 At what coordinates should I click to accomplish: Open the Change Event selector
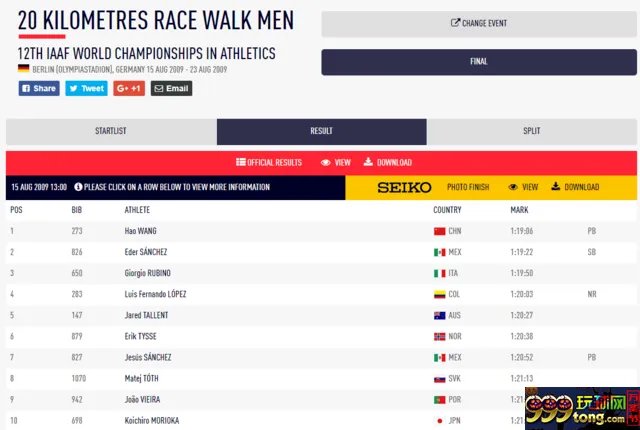pyautogui.click(x=479, y=24)
